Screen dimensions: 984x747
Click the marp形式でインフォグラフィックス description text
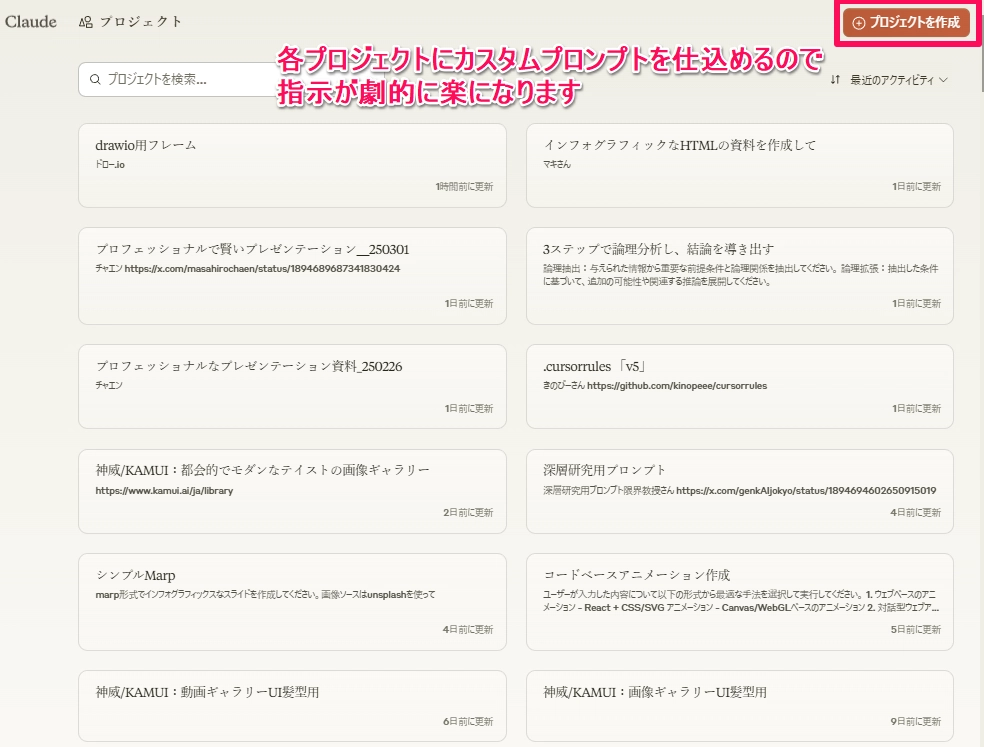point(265,594)
